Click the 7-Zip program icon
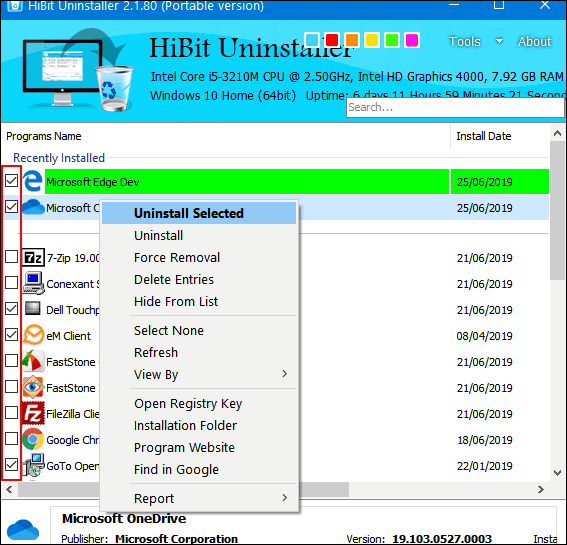 click(33, 257)
